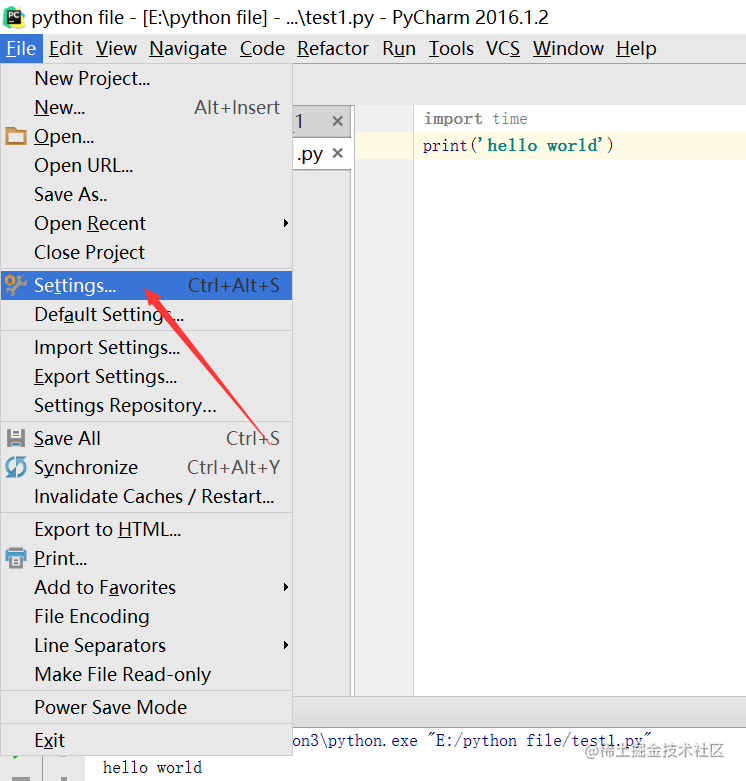
Task: Open the Run menu
Action: tap(399, 48)
